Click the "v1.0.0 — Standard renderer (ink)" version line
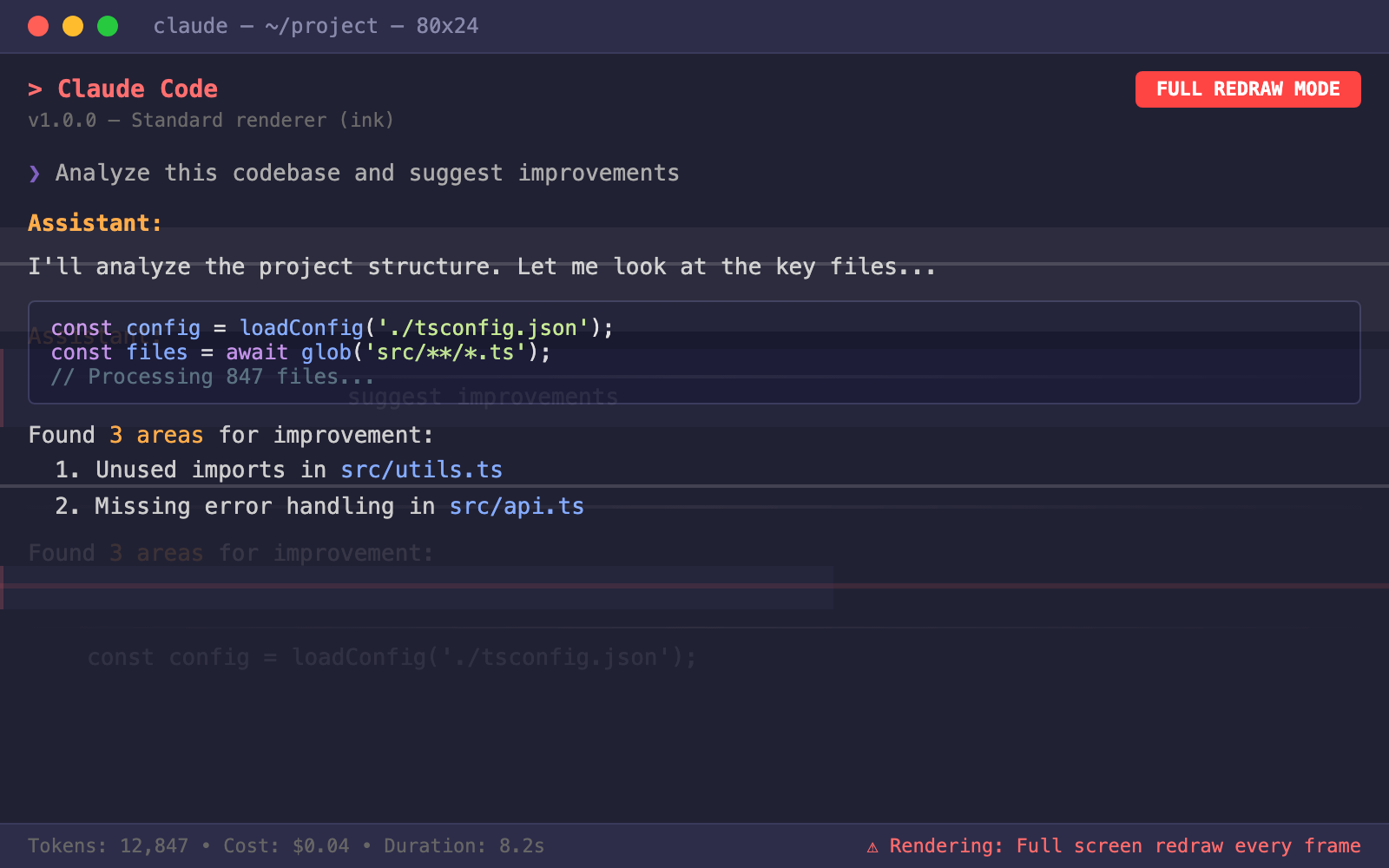The width and height of the screenshot is (1389, 868). point(211,120)
